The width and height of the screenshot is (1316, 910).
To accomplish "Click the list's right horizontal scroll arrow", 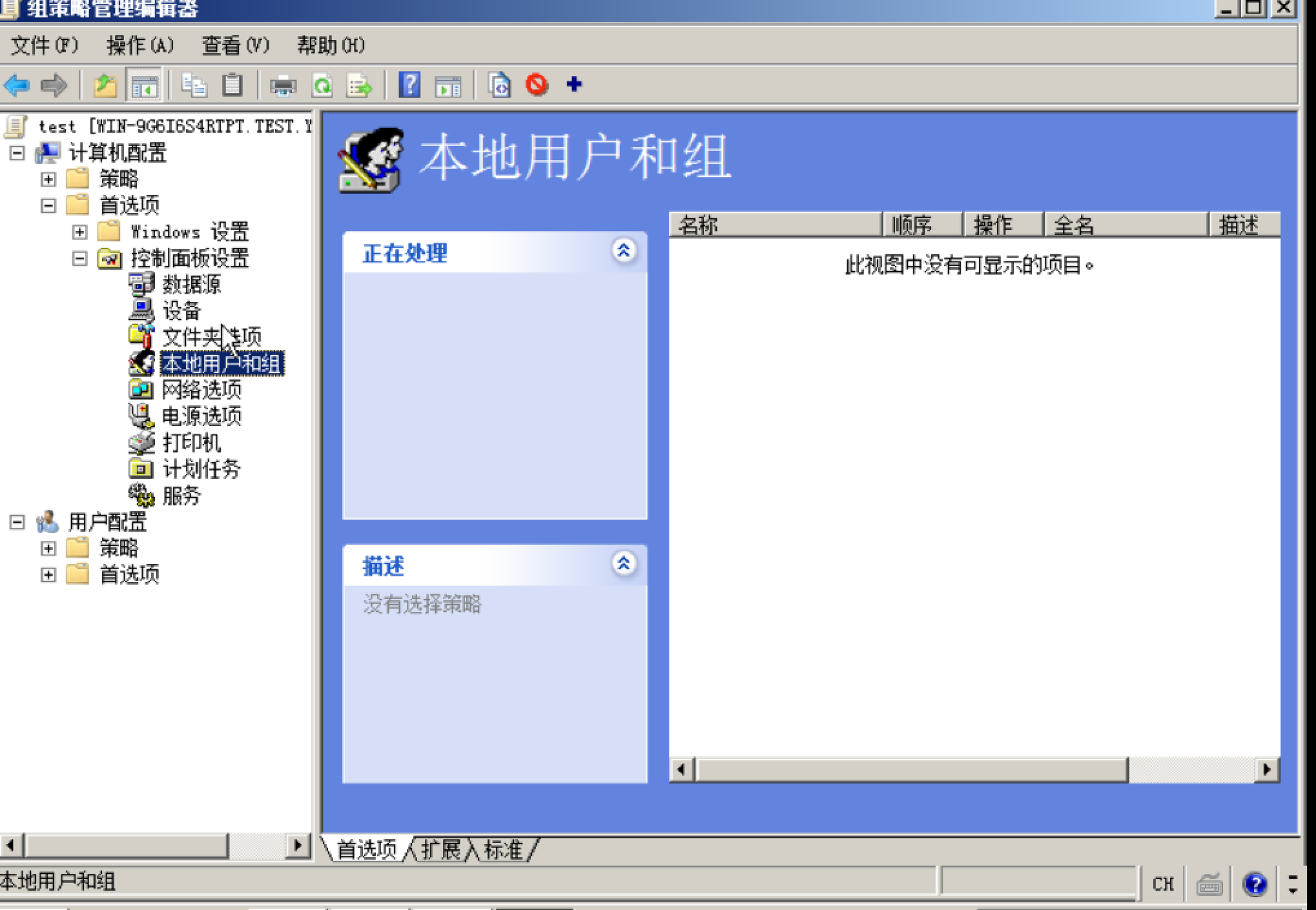I will 1266,769.
